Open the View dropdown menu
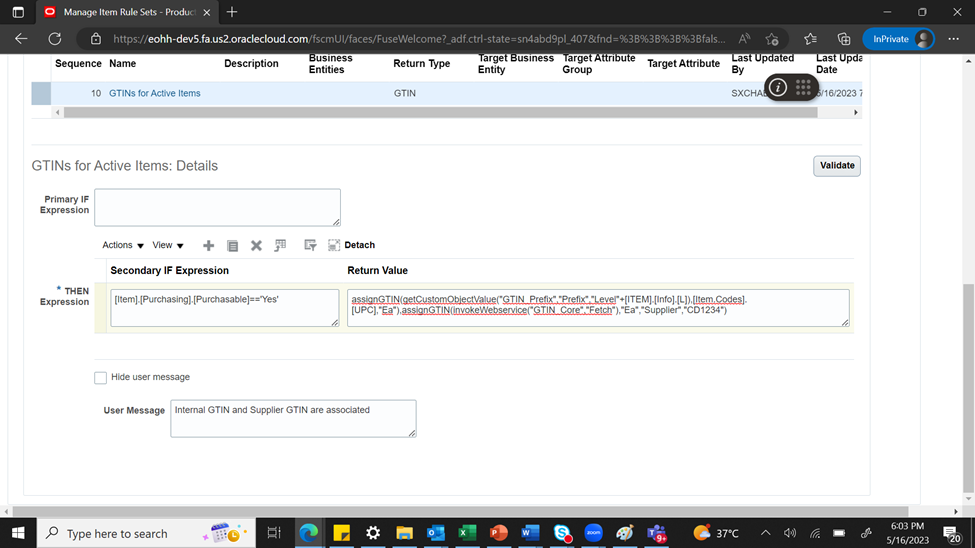This screenshot has height=548, width=975. click(168, 245)
